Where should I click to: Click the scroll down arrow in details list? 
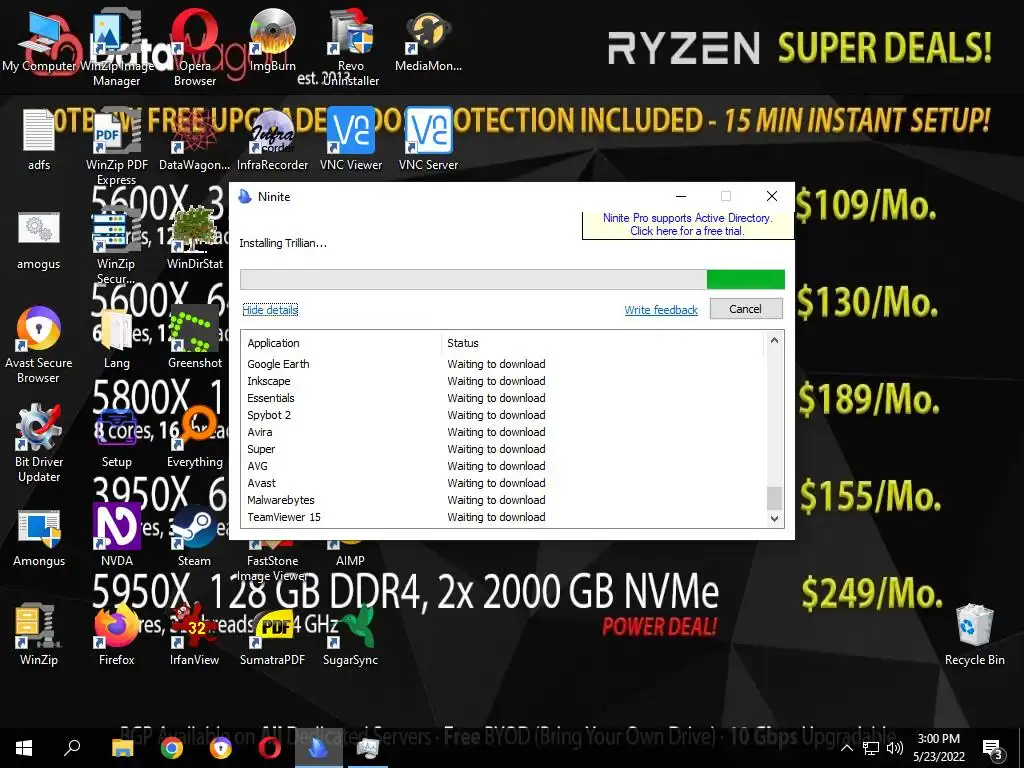[774, 519]
